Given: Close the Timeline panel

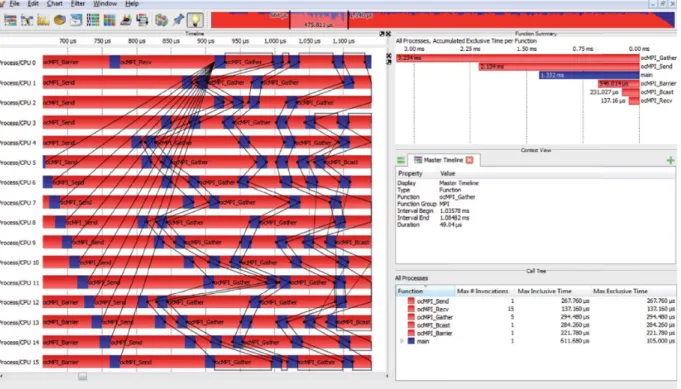Looking at the screenshot, I should pos(388,33).
